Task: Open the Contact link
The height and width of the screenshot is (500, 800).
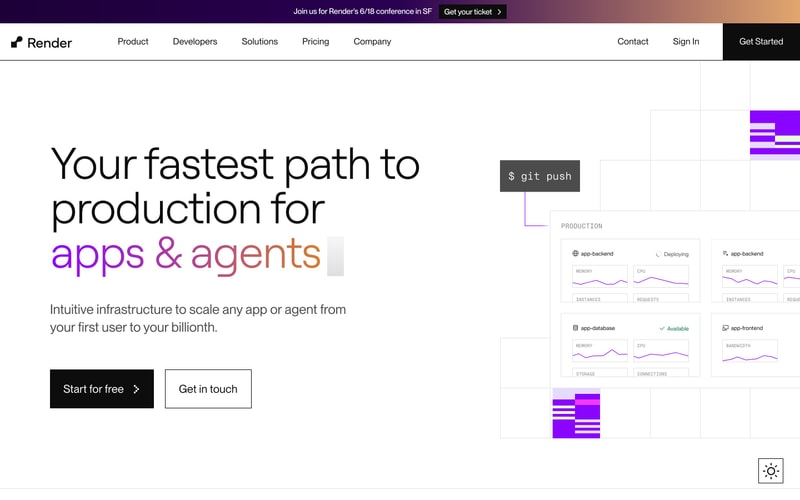Action: (x=633, y=41)
